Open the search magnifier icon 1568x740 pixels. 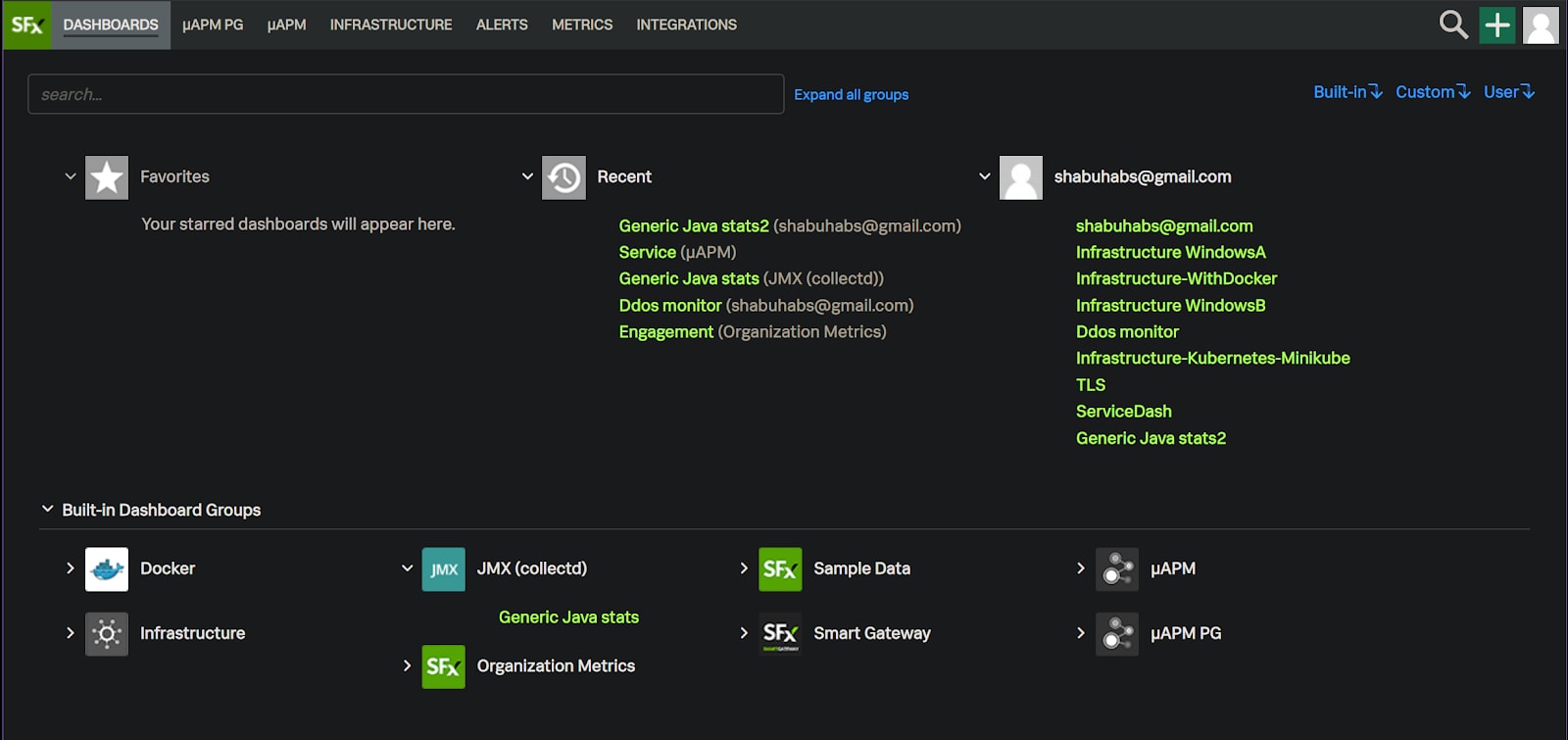tap(1453, 25)
